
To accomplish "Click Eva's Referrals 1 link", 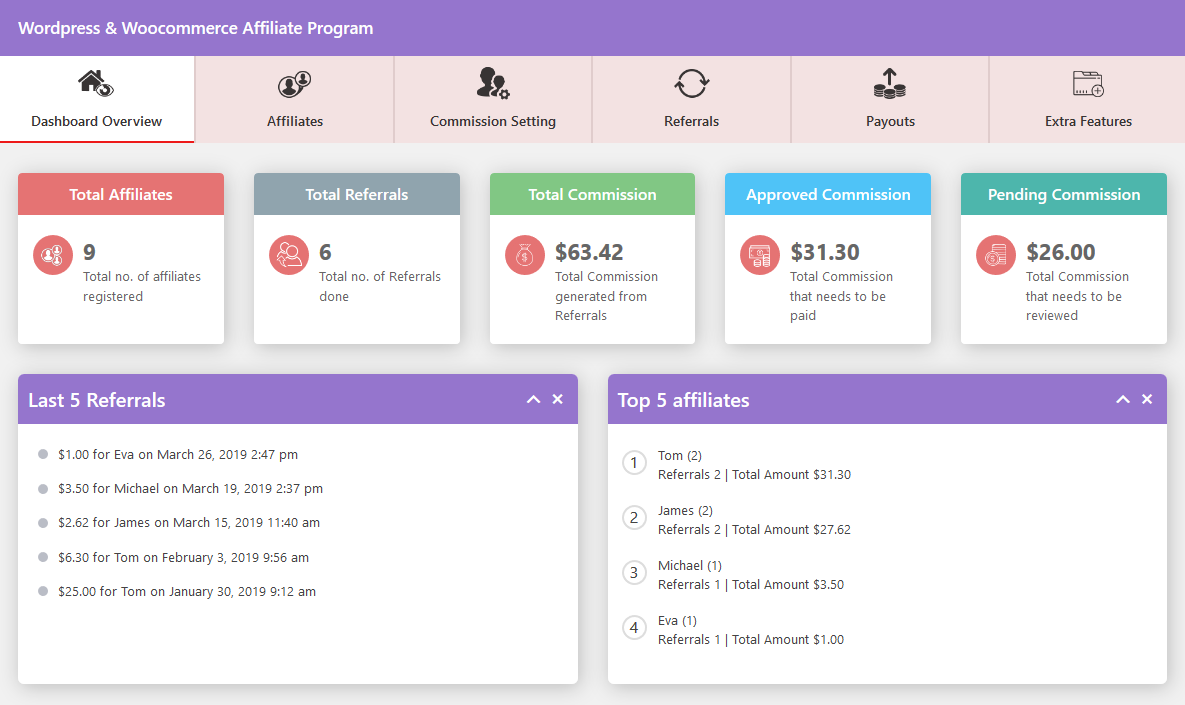I will [688, 639].
